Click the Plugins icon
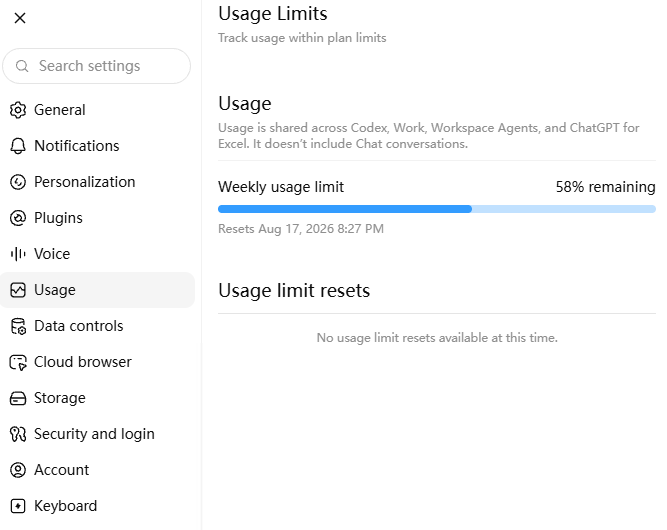The height and width of the screenshot is (530, 667). pos(18,218)
